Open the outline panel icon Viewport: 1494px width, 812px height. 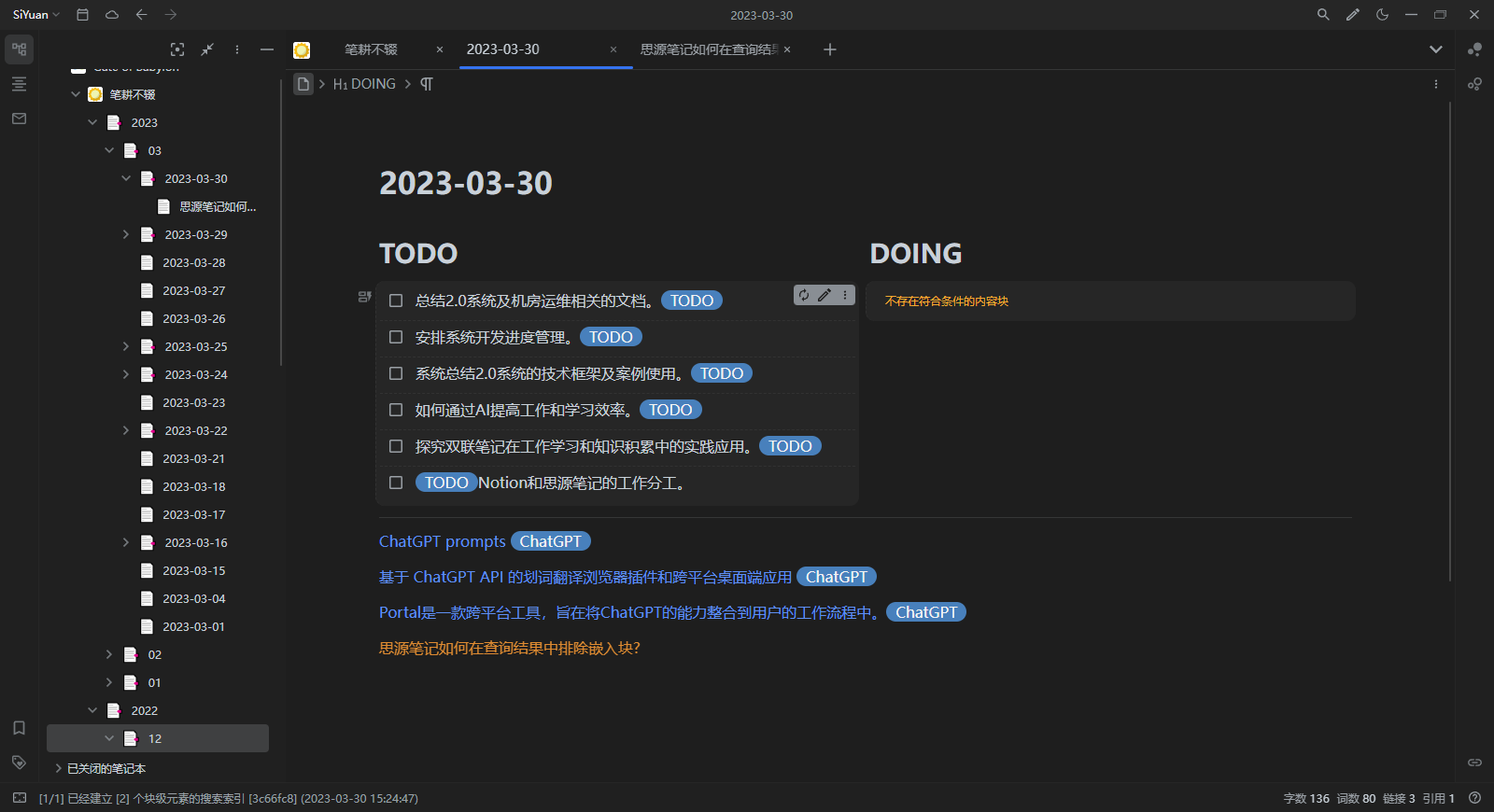pyautogui.click(x=20, y=84)
